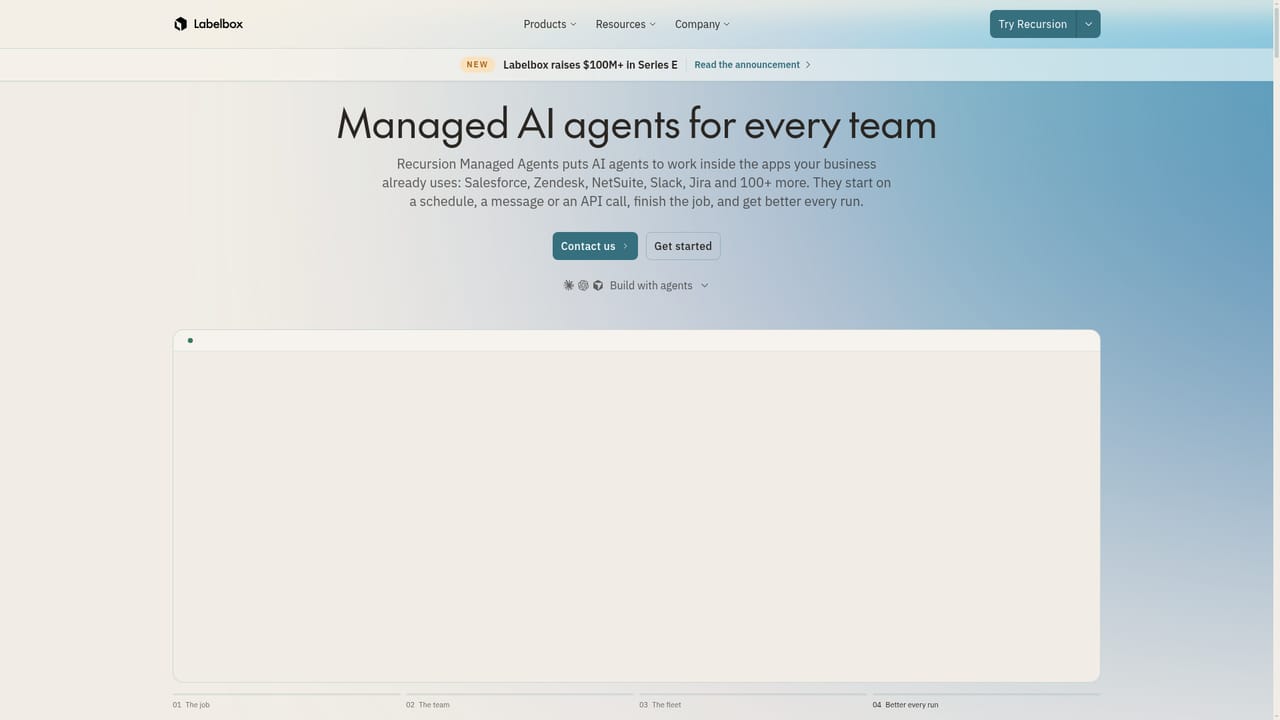The width and height of the screenshot is (1280, 720).
Task: Select the 01 The job tab
Action: (286, 700)
